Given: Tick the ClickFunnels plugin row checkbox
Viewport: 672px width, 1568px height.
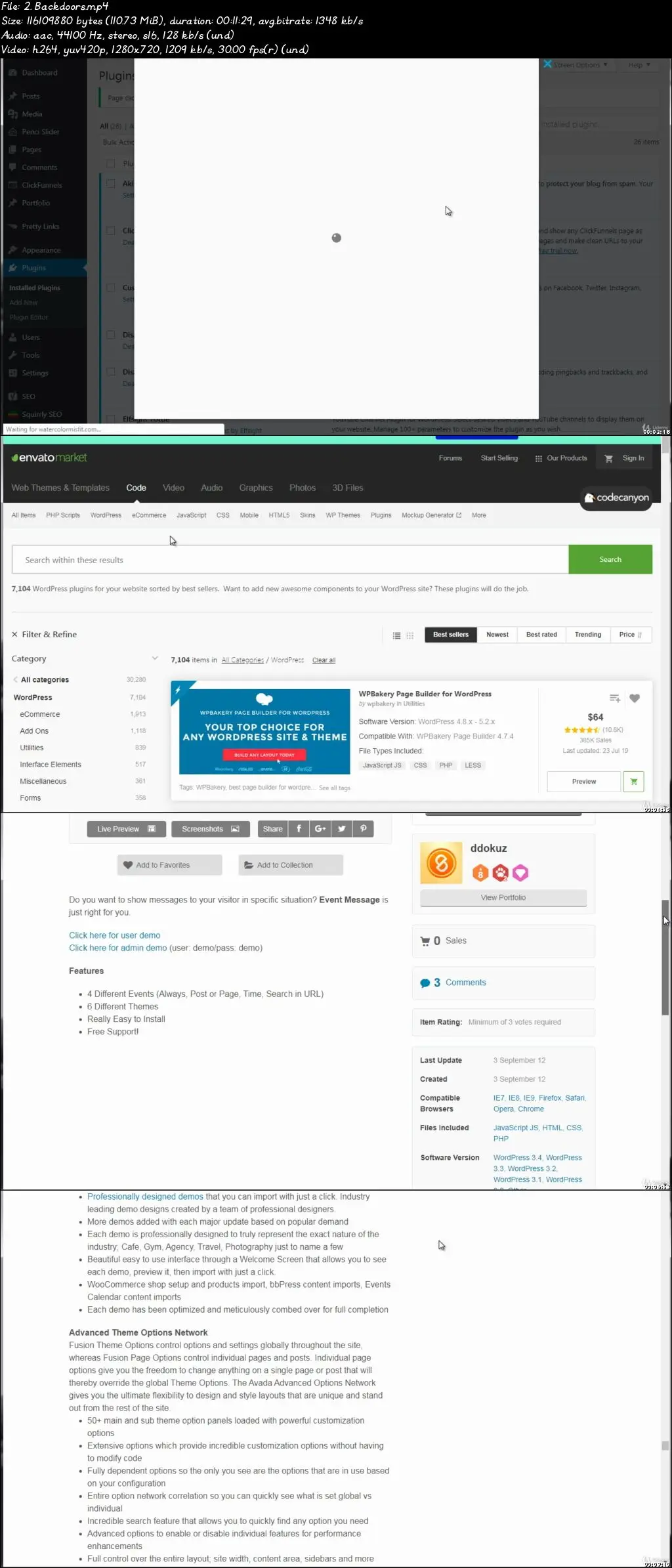Looking at the screenshot, I should coord(111,231).
